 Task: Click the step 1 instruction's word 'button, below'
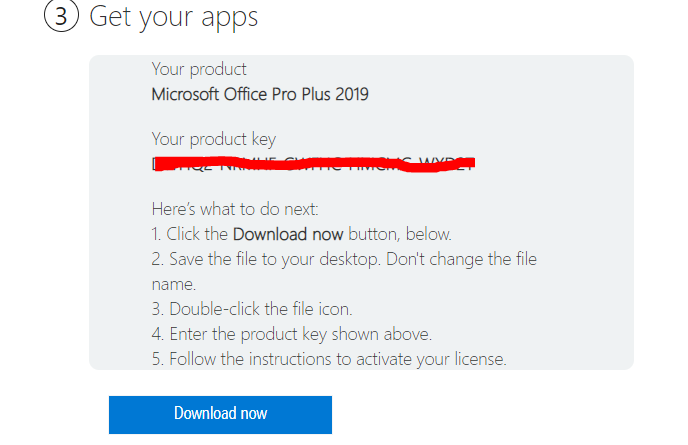[400, 235]
